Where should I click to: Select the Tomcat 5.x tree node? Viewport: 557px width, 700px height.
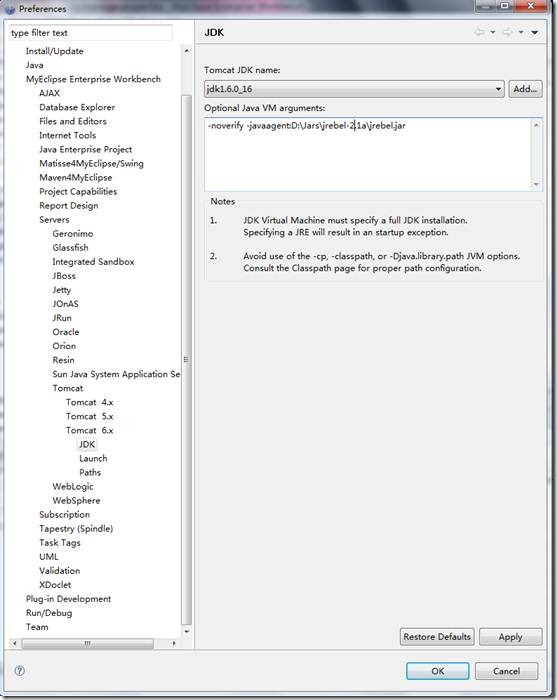[90, 416]
